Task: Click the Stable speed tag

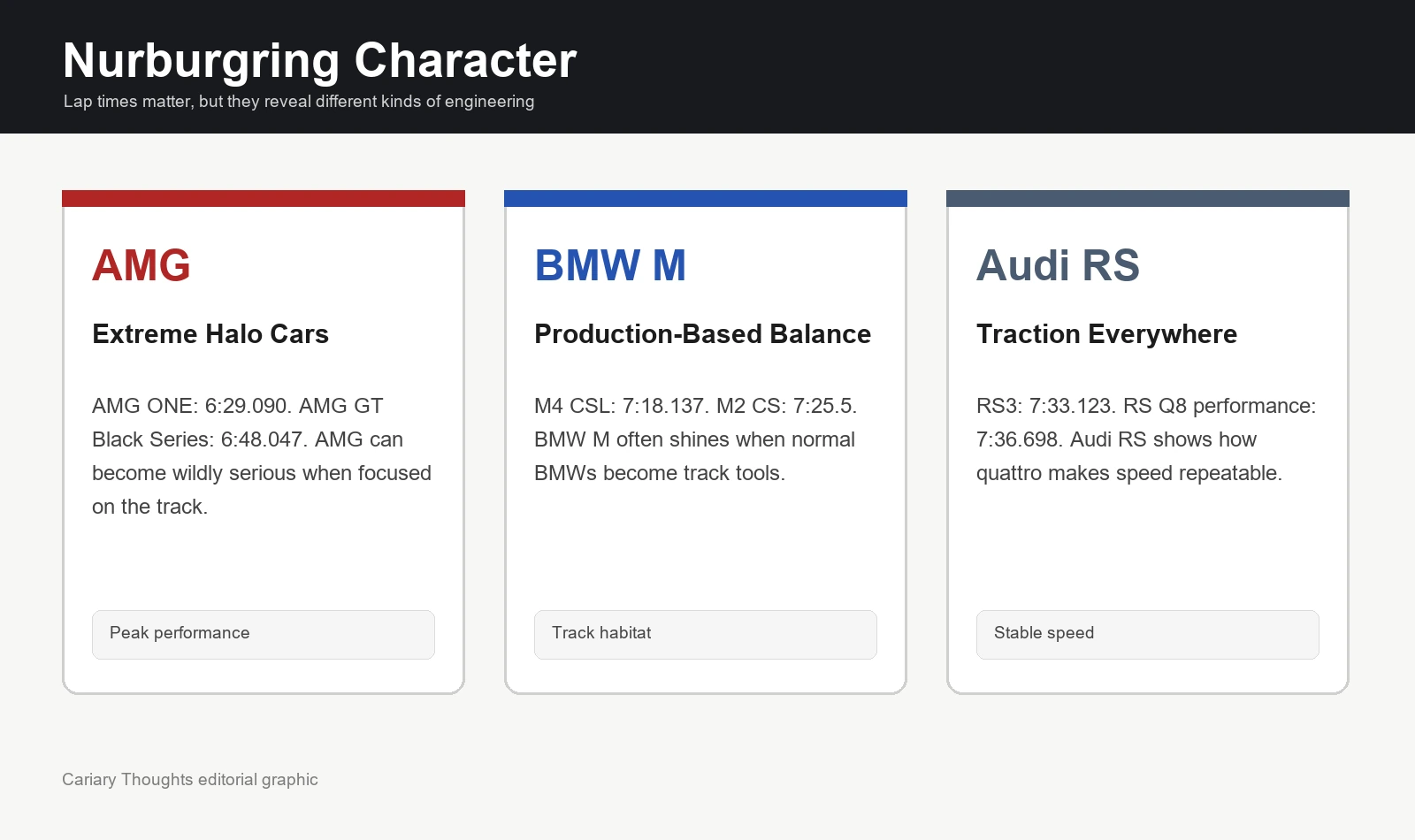Action: (1148, 634)
